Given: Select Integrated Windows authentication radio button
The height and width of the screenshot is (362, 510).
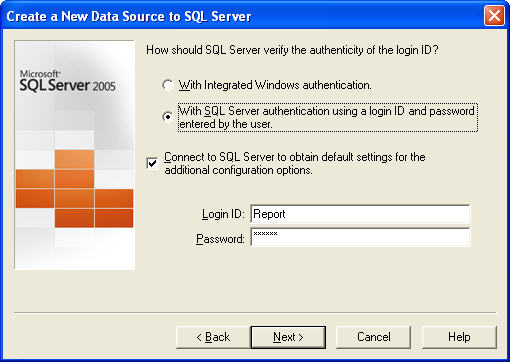Looking at the screenshot, I should (168, 85).
